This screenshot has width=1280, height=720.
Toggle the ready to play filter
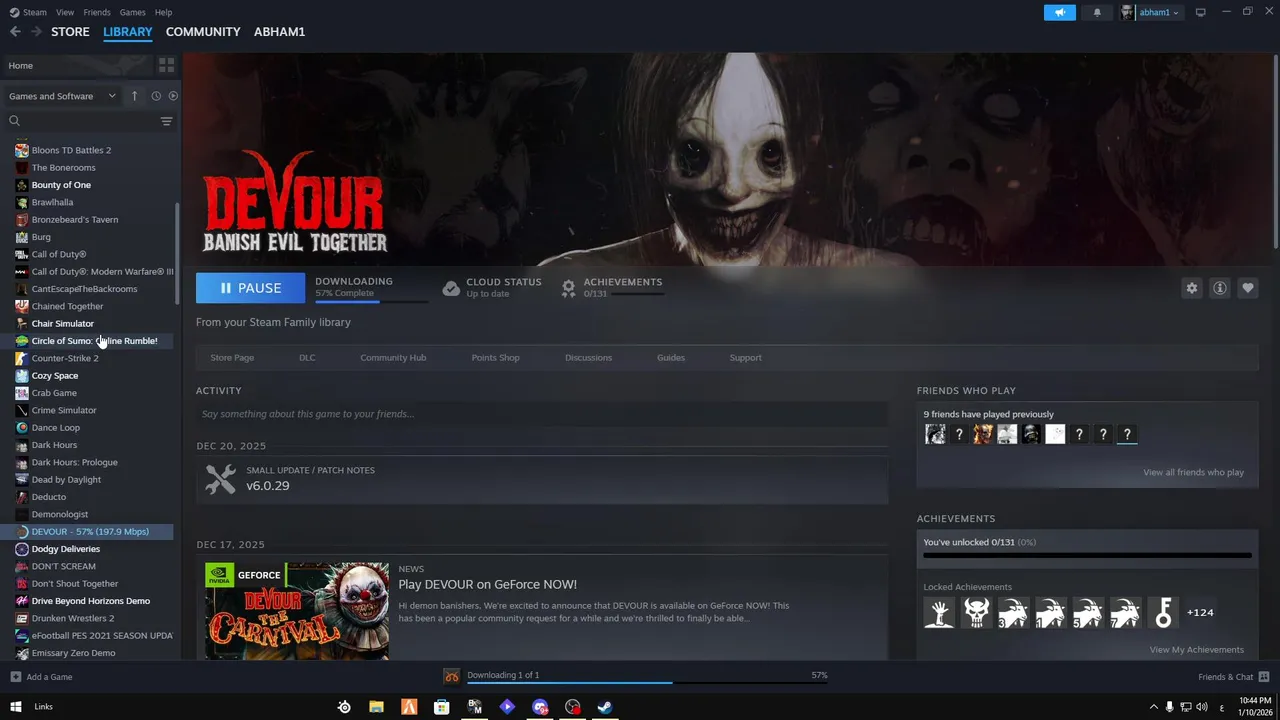[173, 96]
